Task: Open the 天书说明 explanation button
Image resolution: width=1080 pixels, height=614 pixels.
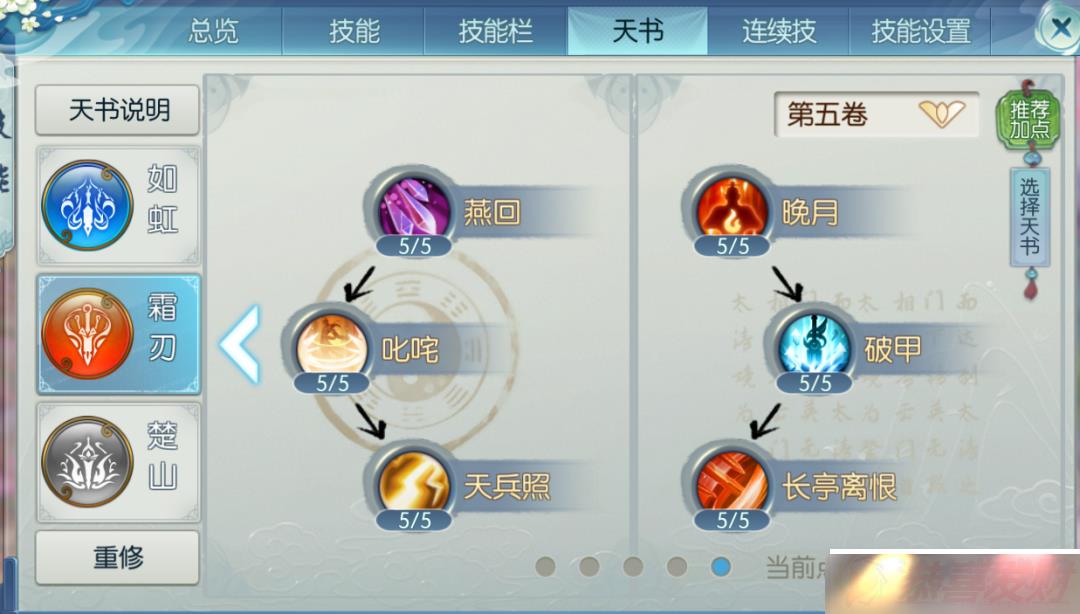Action: coord(118,110)
